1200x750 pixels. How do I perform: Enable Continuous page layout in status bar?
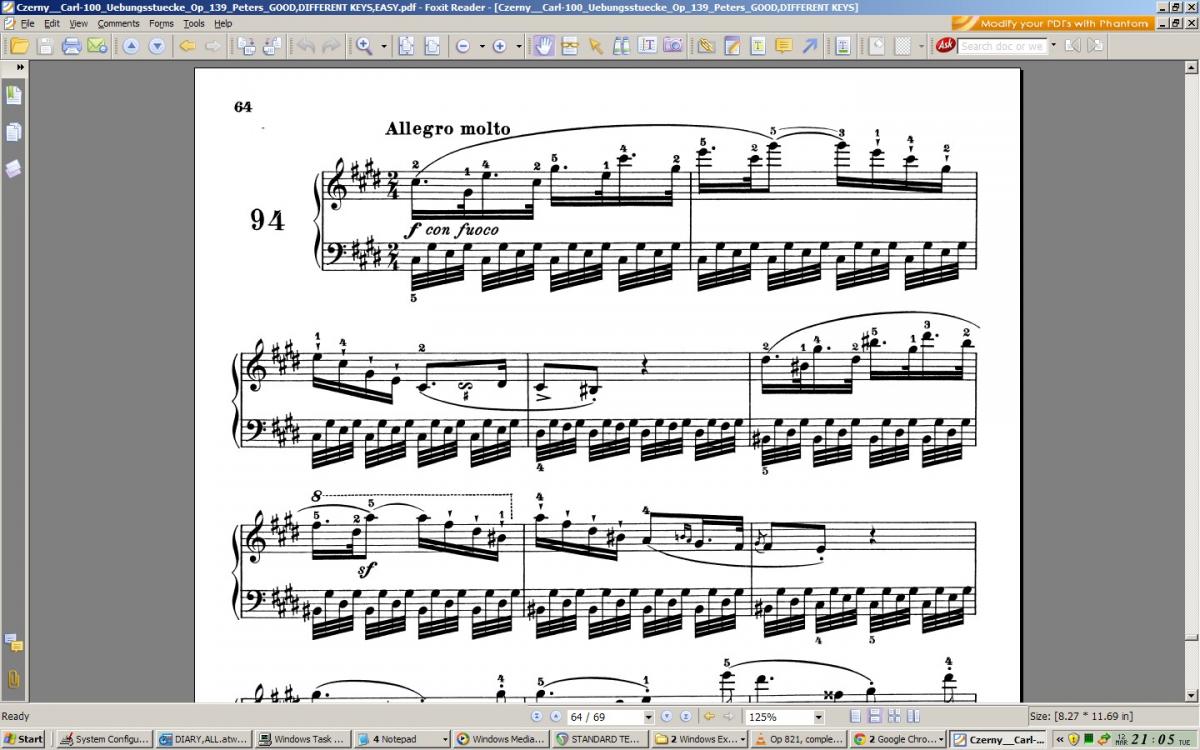pos(874,717)
